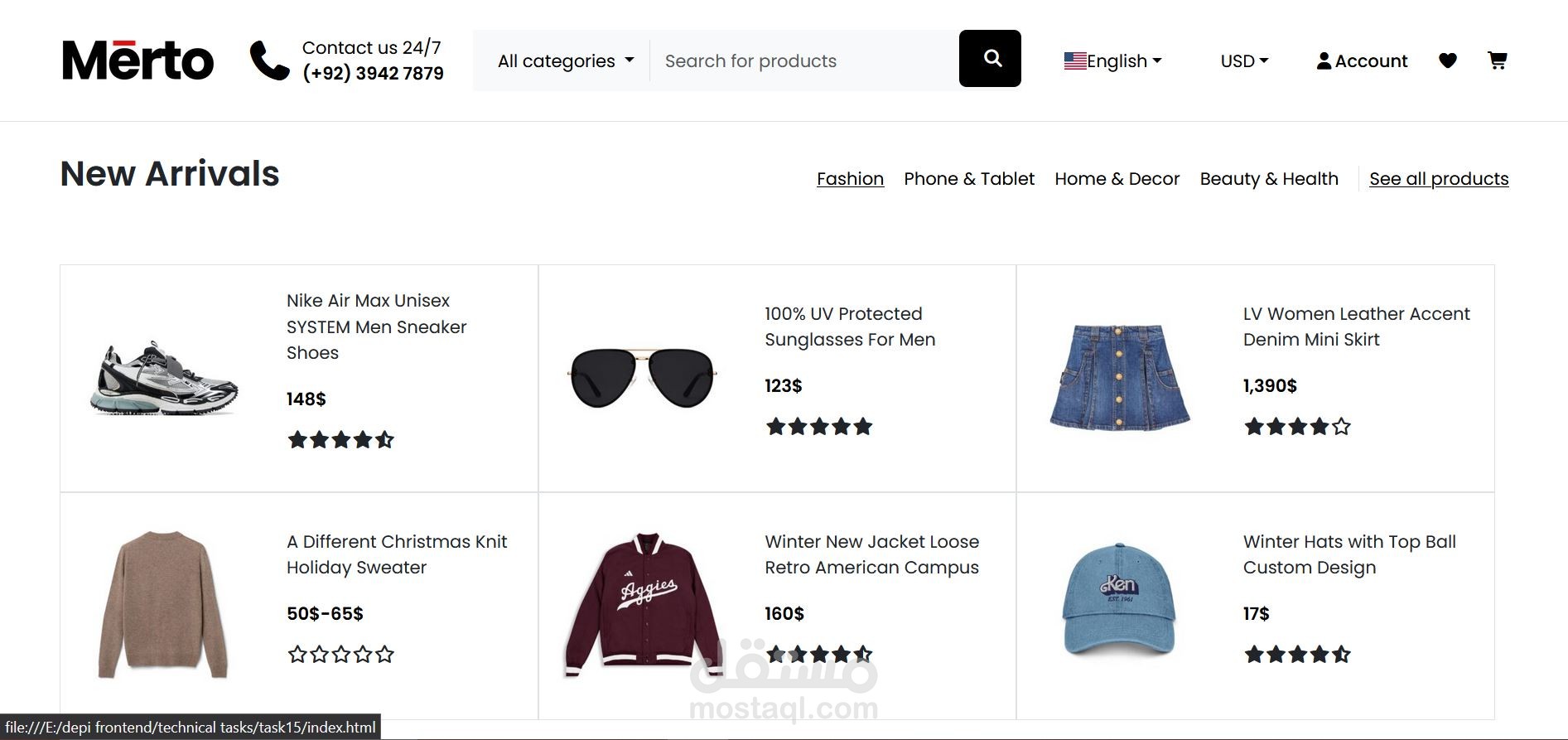Click the Account user icon
This screenshot has width=1568, height=740.
1324,61
